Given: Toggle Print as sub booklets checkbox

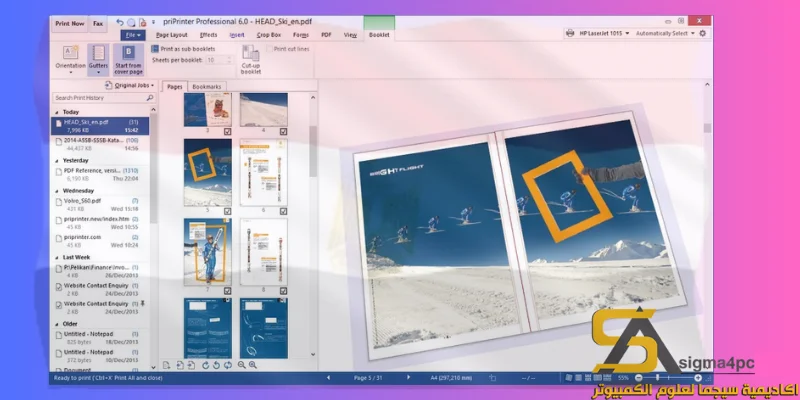Looking at the screenshot, I should (155, 49).
